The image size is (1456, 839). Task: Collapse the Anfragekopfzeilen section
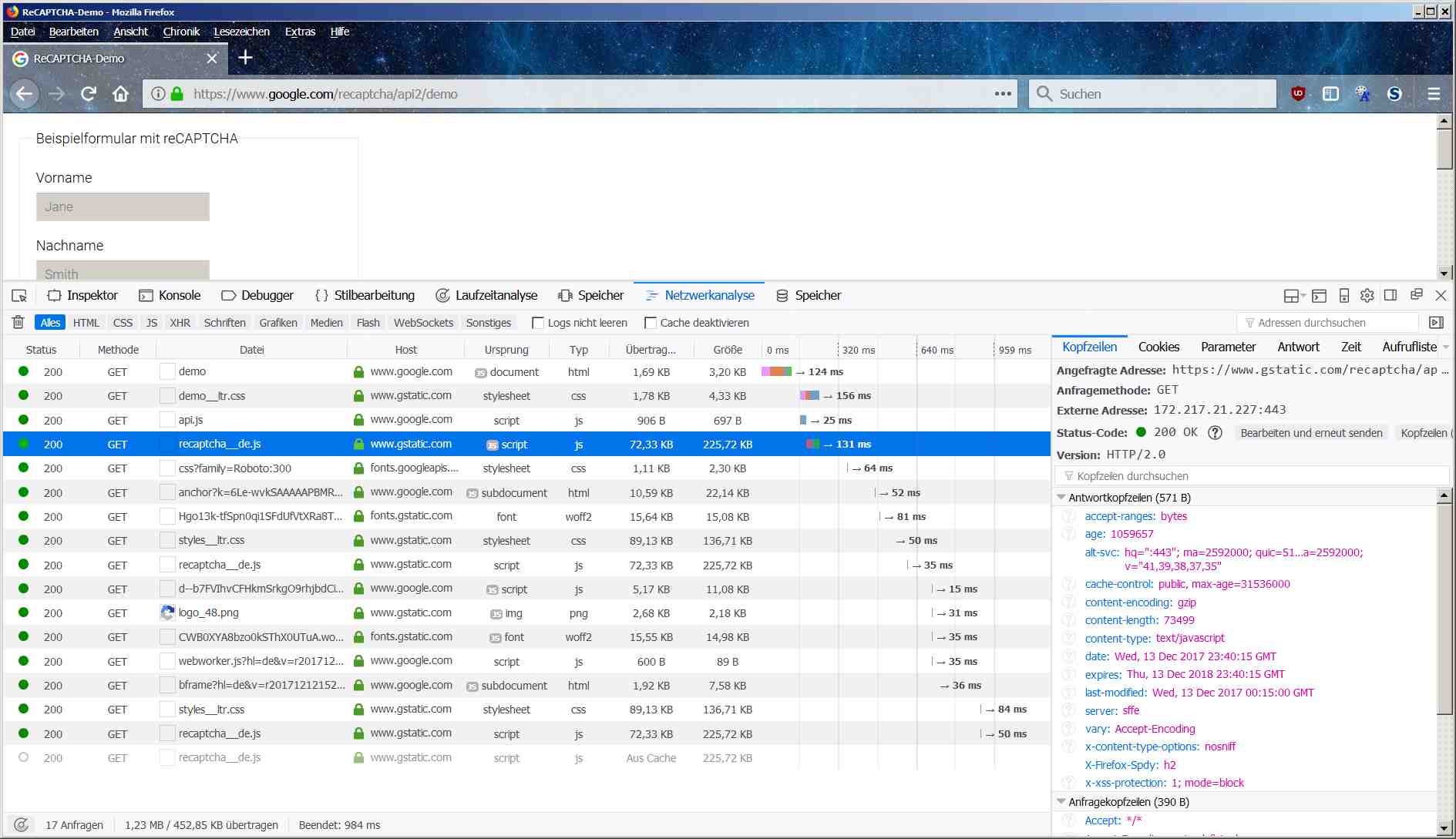point(1061,802)
